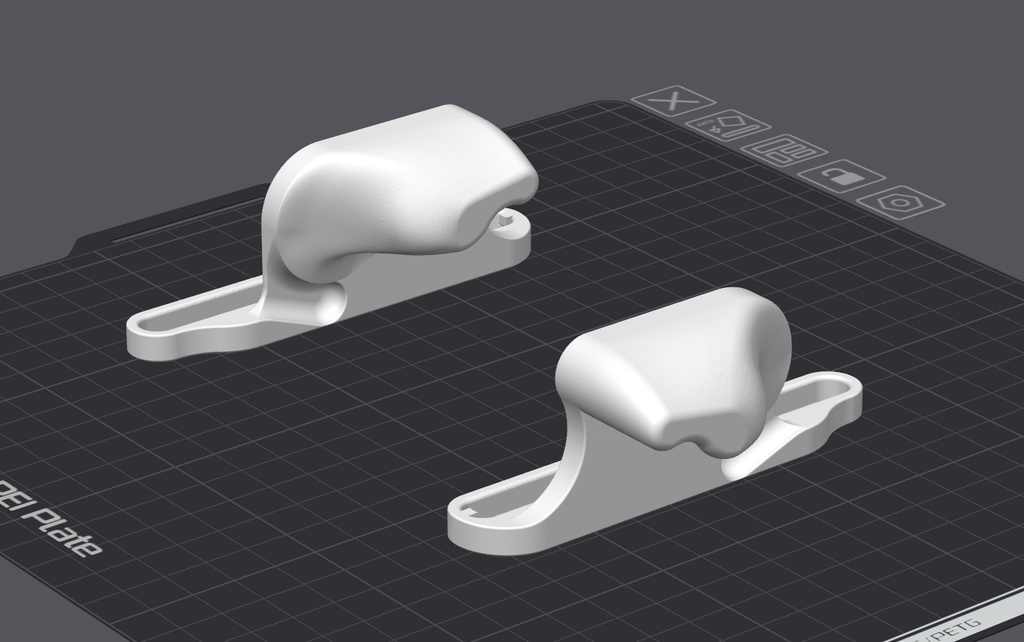The height and width of the screenshot is (642, 1024).
Task: Toggle the plate lock icon
Action: [x=840, y=176]
